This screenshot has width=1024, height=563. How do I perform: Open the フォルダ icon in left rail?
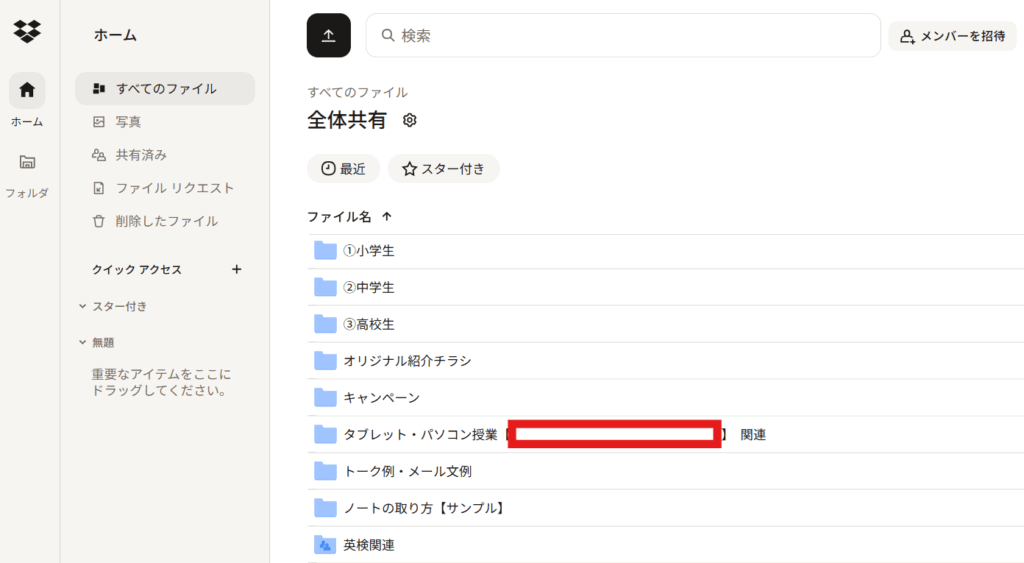(x=27, y=162)
